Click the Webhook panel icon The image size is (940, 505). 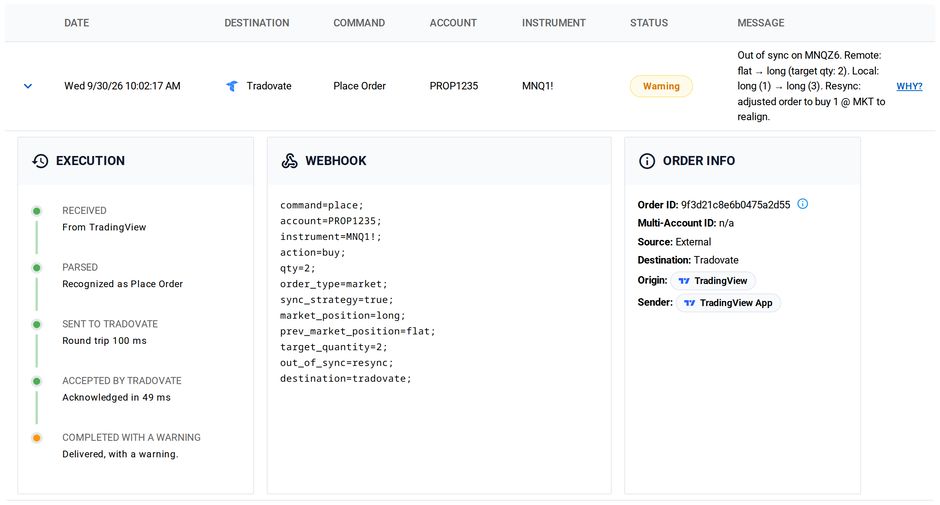pyautogui.click(x=290, y=161)
